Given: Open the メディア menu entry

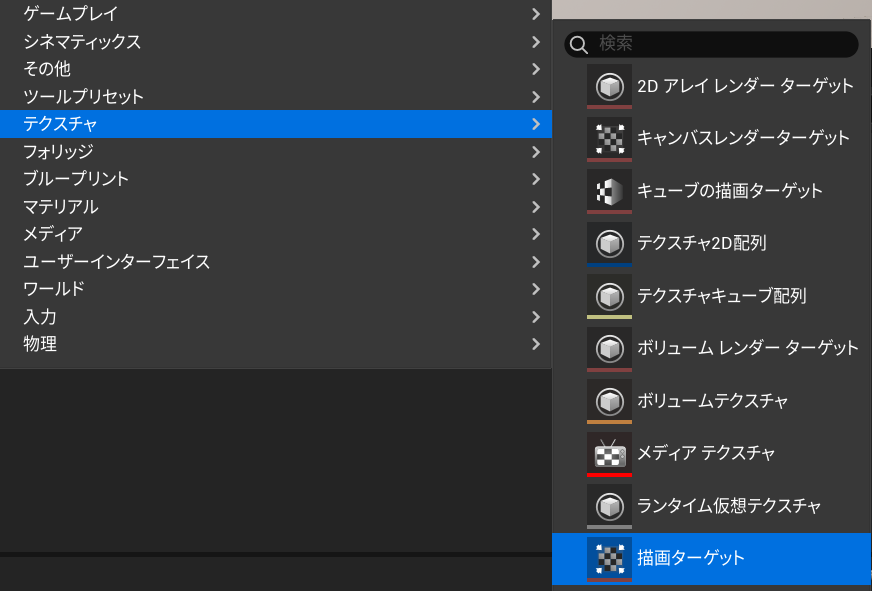Looking at the screenshot, I should click(x=276, y=234).
